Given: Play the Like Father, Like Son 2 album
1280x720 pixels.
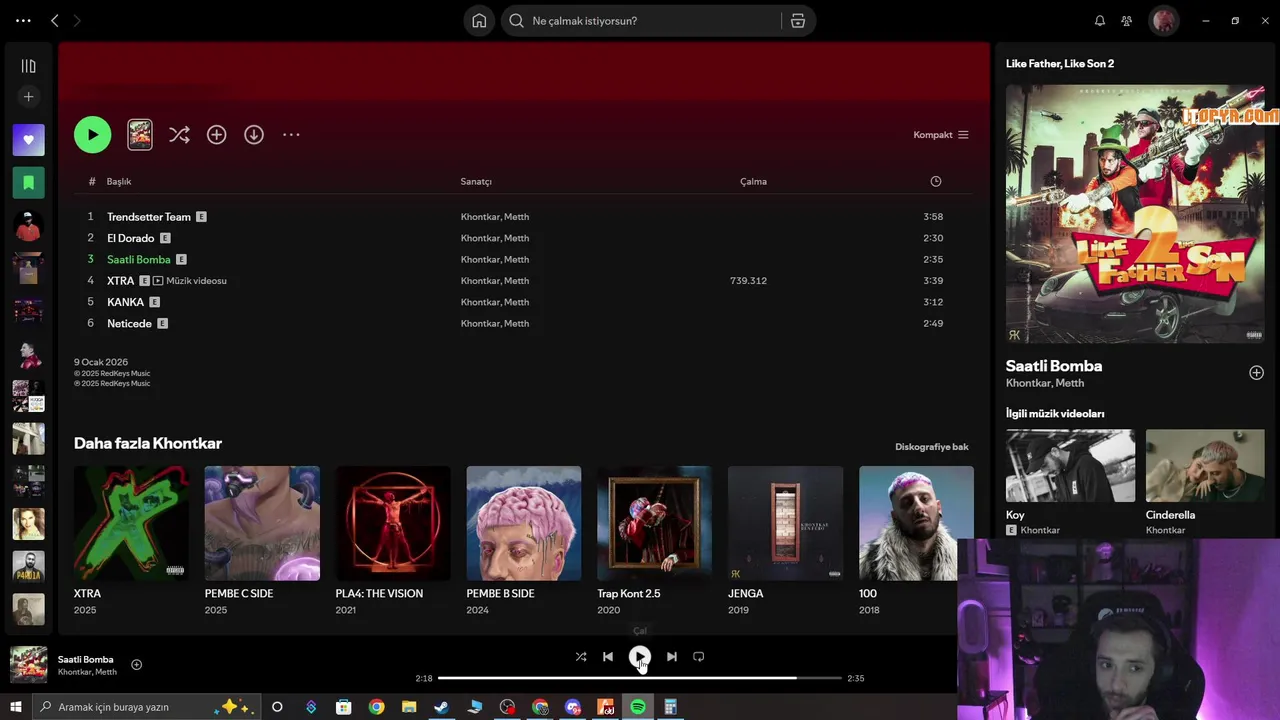Looking at the screenshot, I should [92, 135].
